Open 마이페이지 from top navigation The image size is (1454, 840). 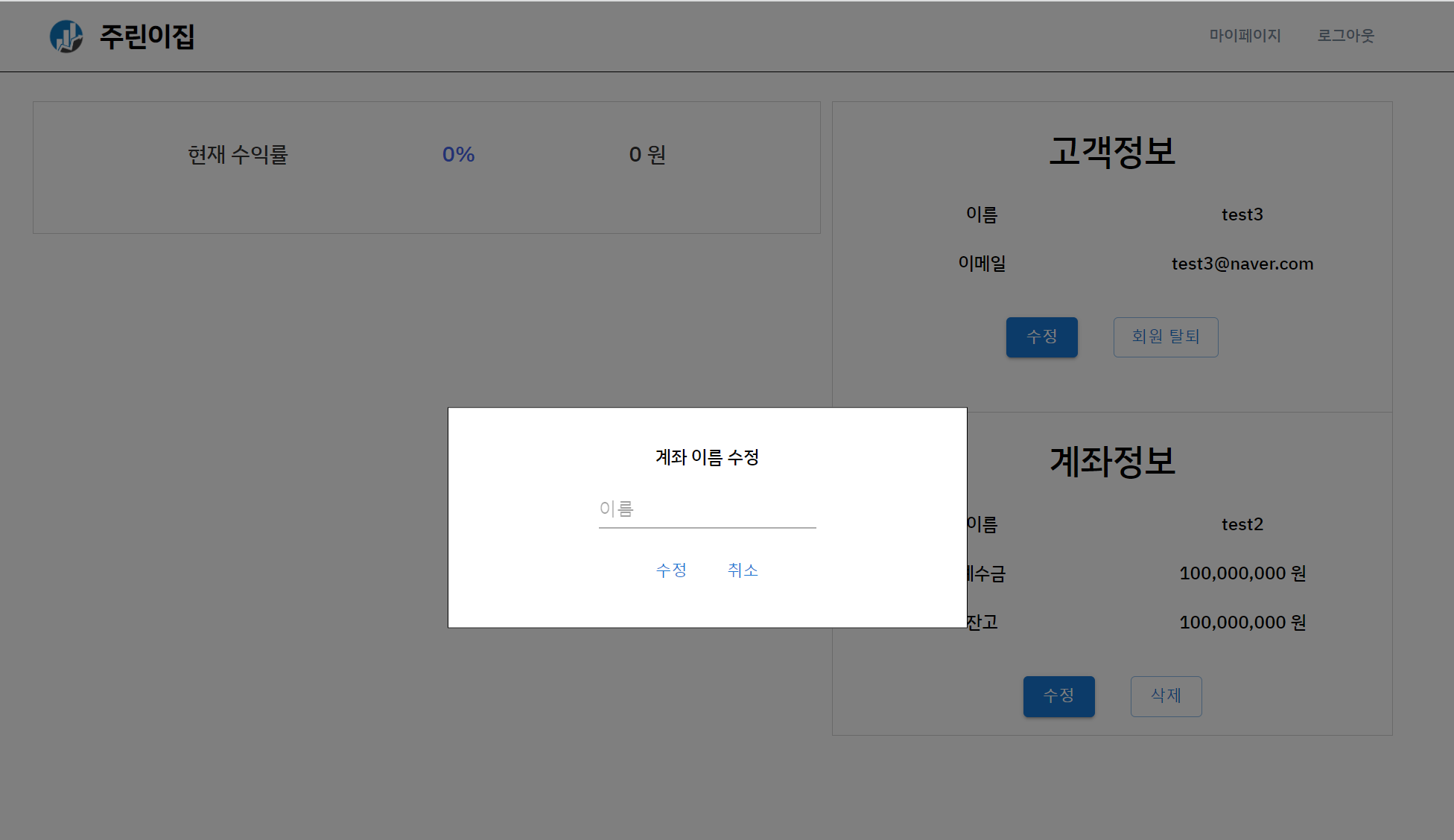pos(1245,36)
